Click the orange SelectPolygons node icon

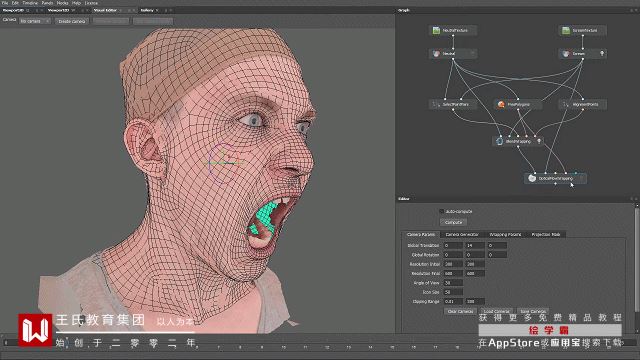(x=501, y=104)
